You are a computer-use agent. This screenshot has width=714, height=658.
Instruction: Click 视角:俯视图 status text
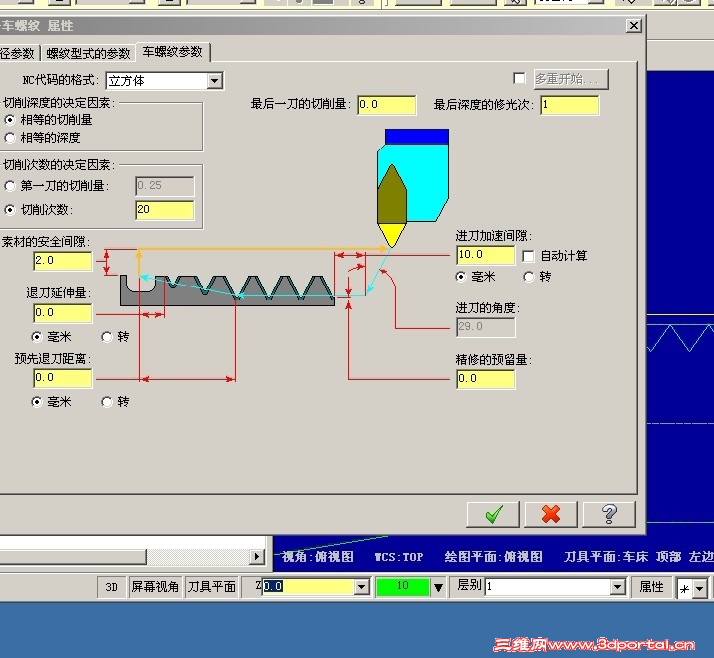point(317,556)
